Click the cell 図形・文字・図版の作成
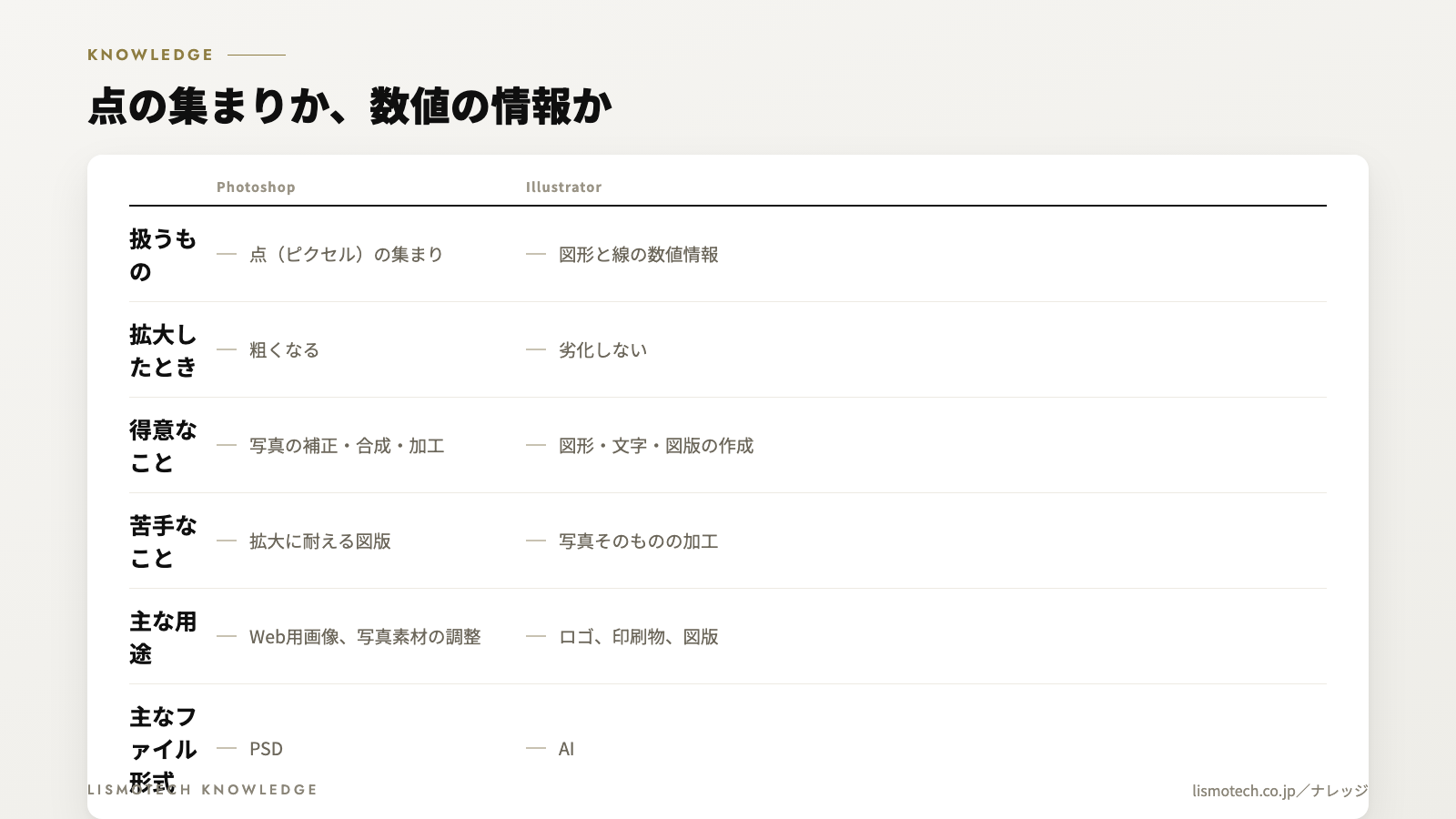This screenshot has width=1456, height=819. coord(656,446)
